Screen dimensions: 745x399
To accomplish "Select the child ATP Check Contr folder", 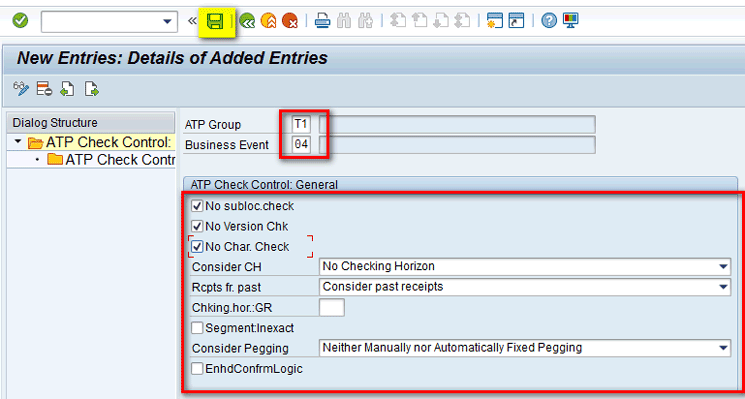I will 55,159.
